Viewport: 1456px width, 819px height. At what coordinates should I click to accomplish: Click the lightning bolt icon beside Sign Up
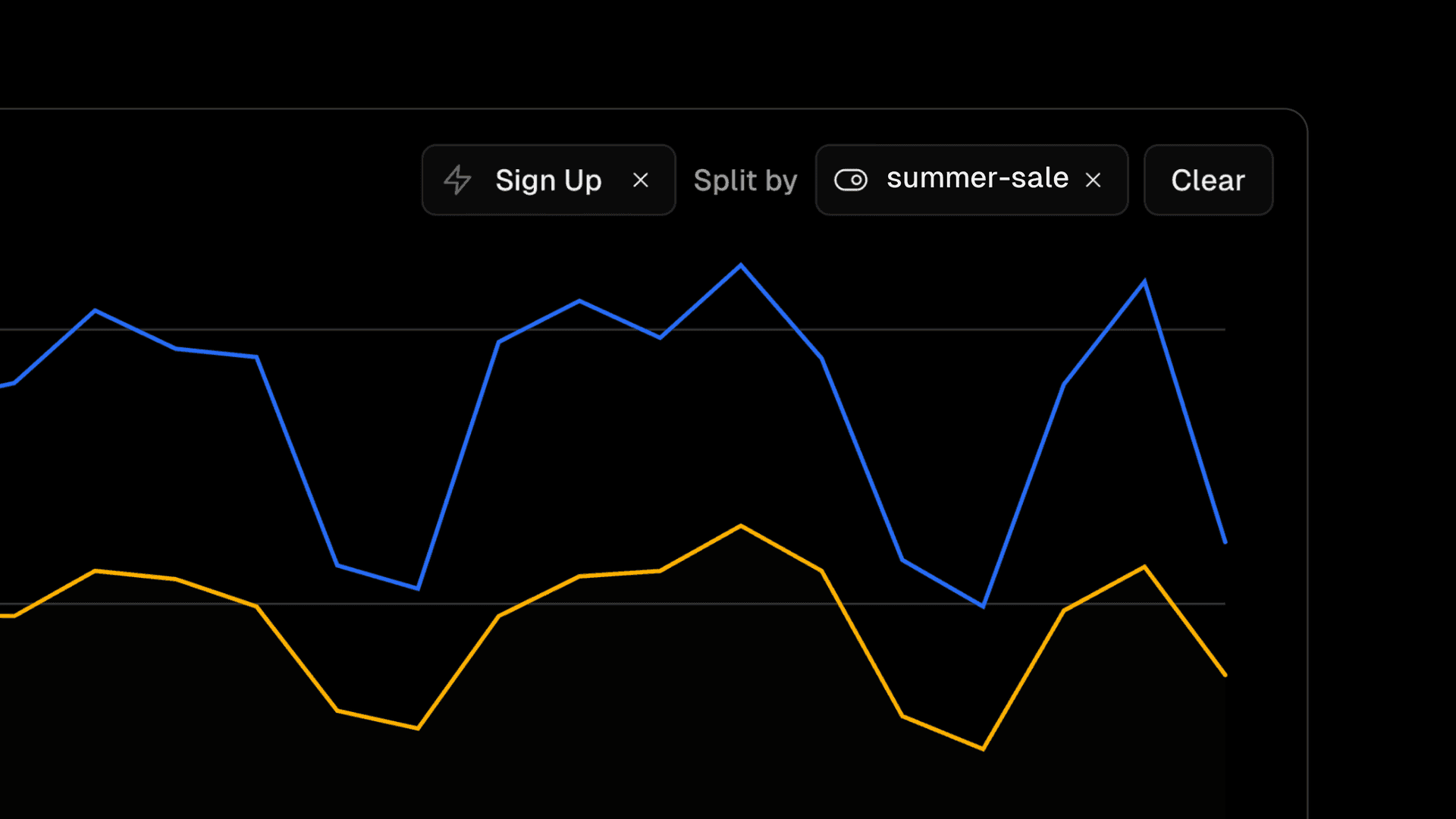[x=457, y=180]
